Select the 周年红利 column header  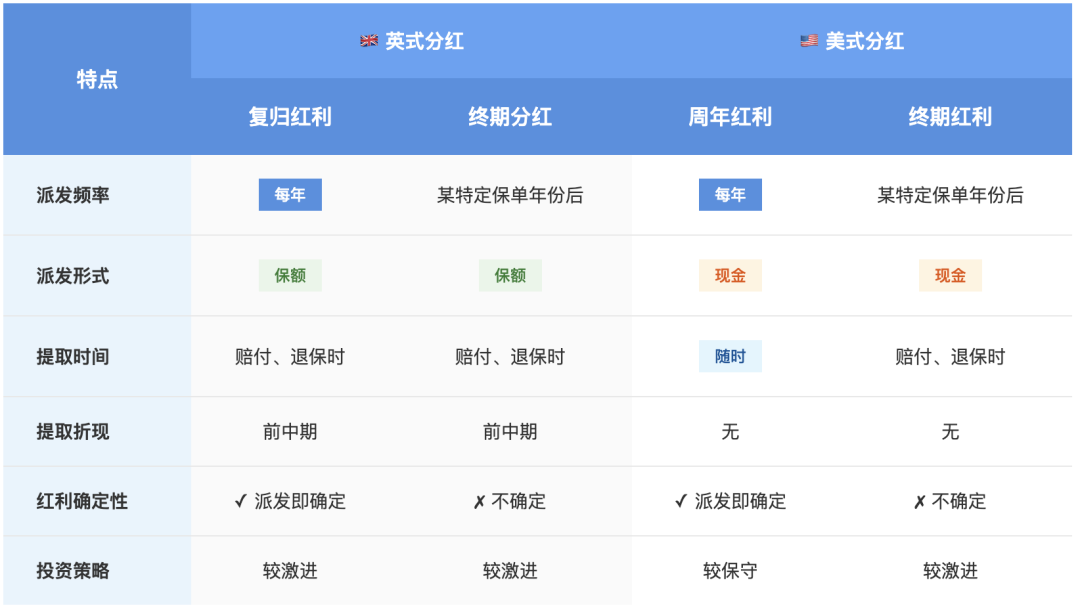tap(730, 117)
